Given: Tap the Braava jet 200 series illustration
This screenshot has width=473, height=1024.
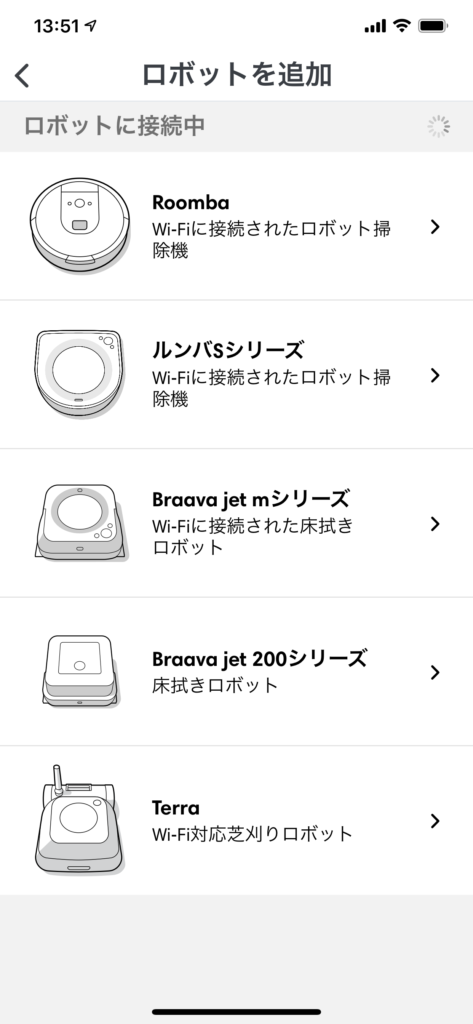Looking at the screenshot, I should click(81, 670).
